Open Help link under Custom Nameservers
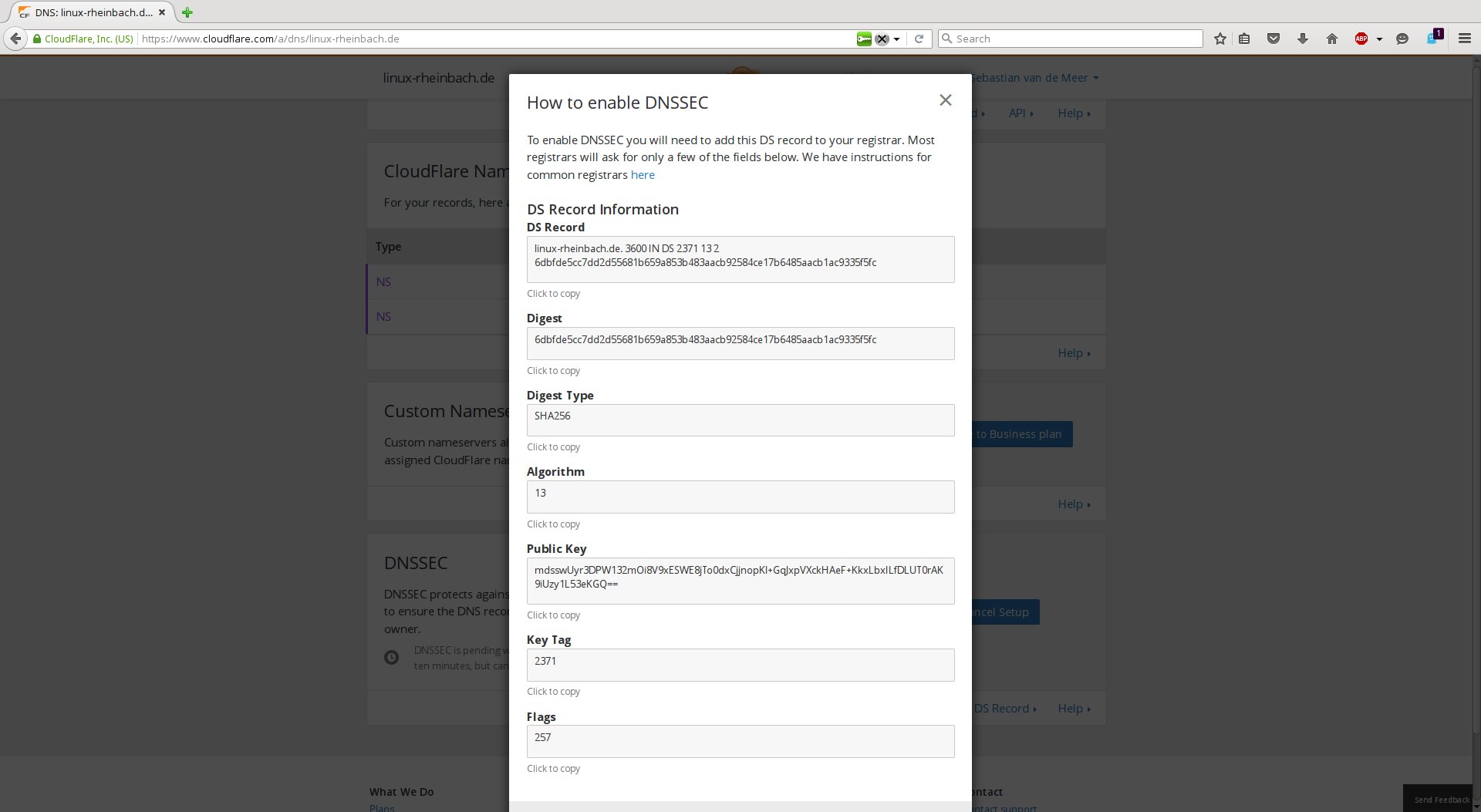This screenshot has height=812, width=1481. pos(1074,504)
